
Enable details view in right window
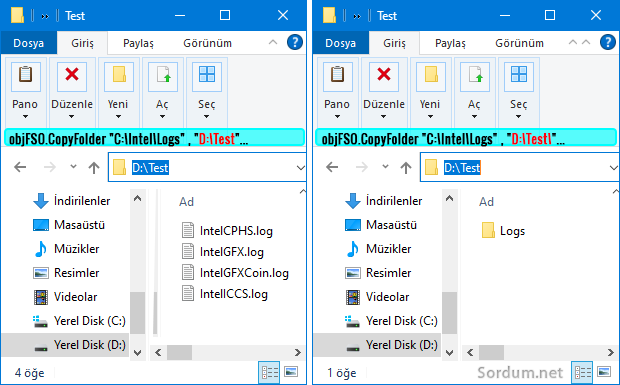click(582, 372)
